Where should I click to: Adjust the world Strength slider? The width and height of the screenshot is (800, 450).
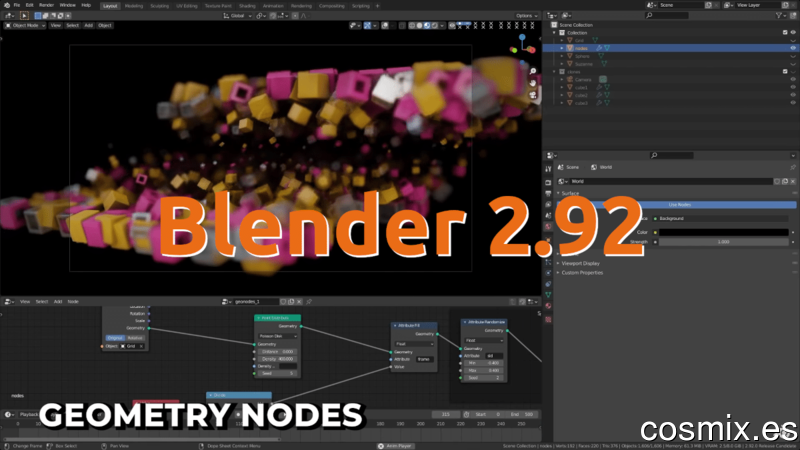pos(724,242)
